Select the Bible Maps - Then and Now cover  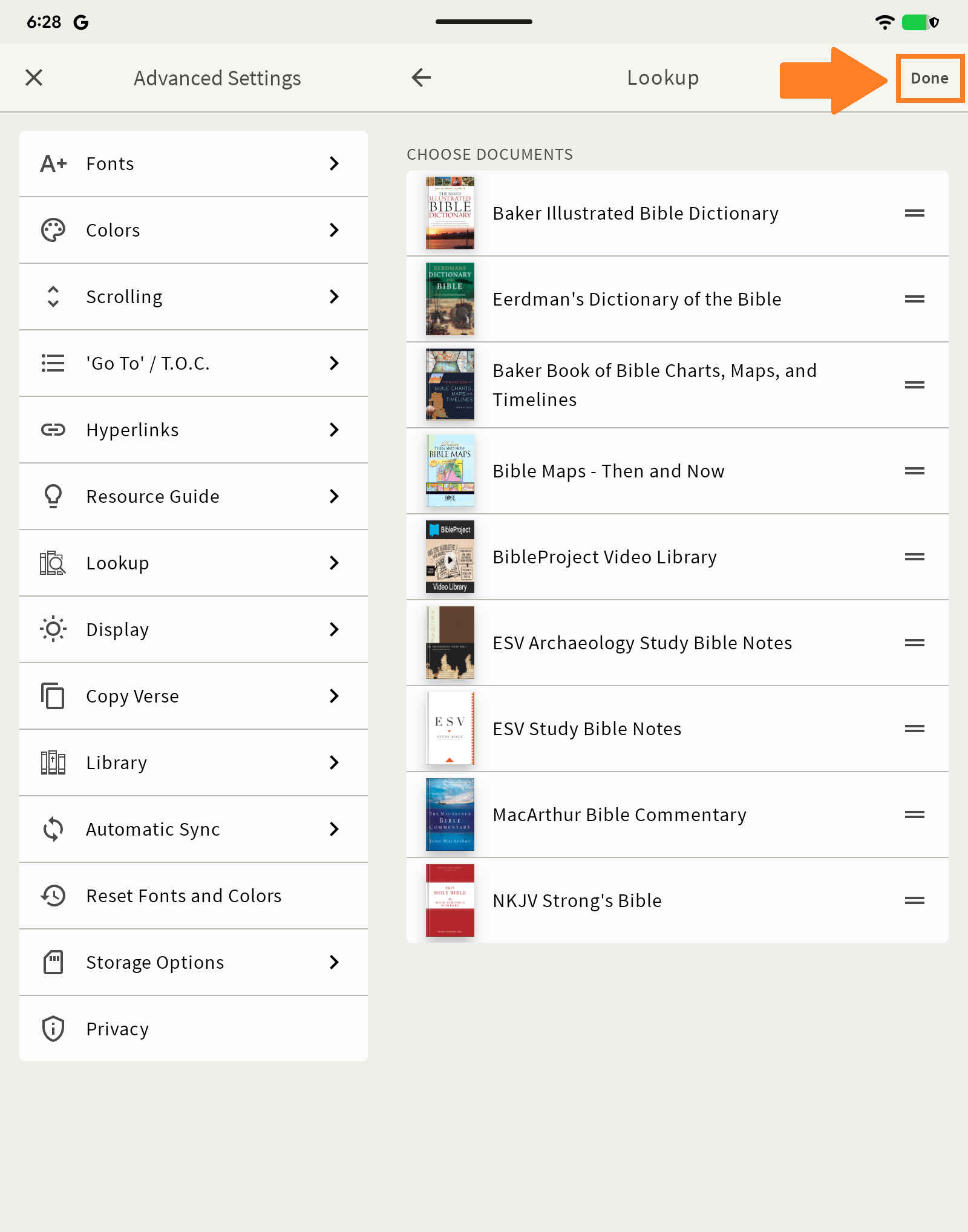(x=450, y=471)
